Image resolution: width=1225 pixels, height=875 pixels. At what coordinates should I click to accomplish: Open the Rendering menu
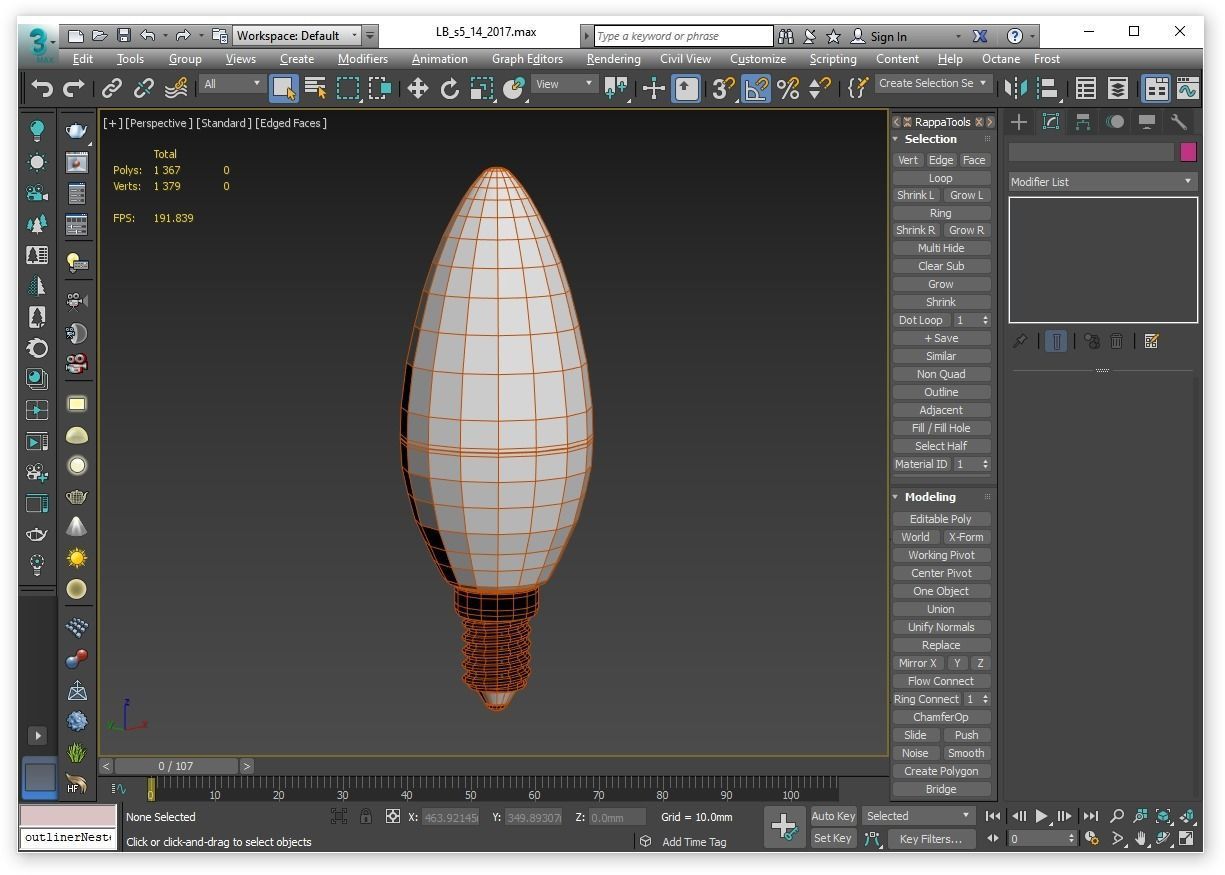(613, 59)
